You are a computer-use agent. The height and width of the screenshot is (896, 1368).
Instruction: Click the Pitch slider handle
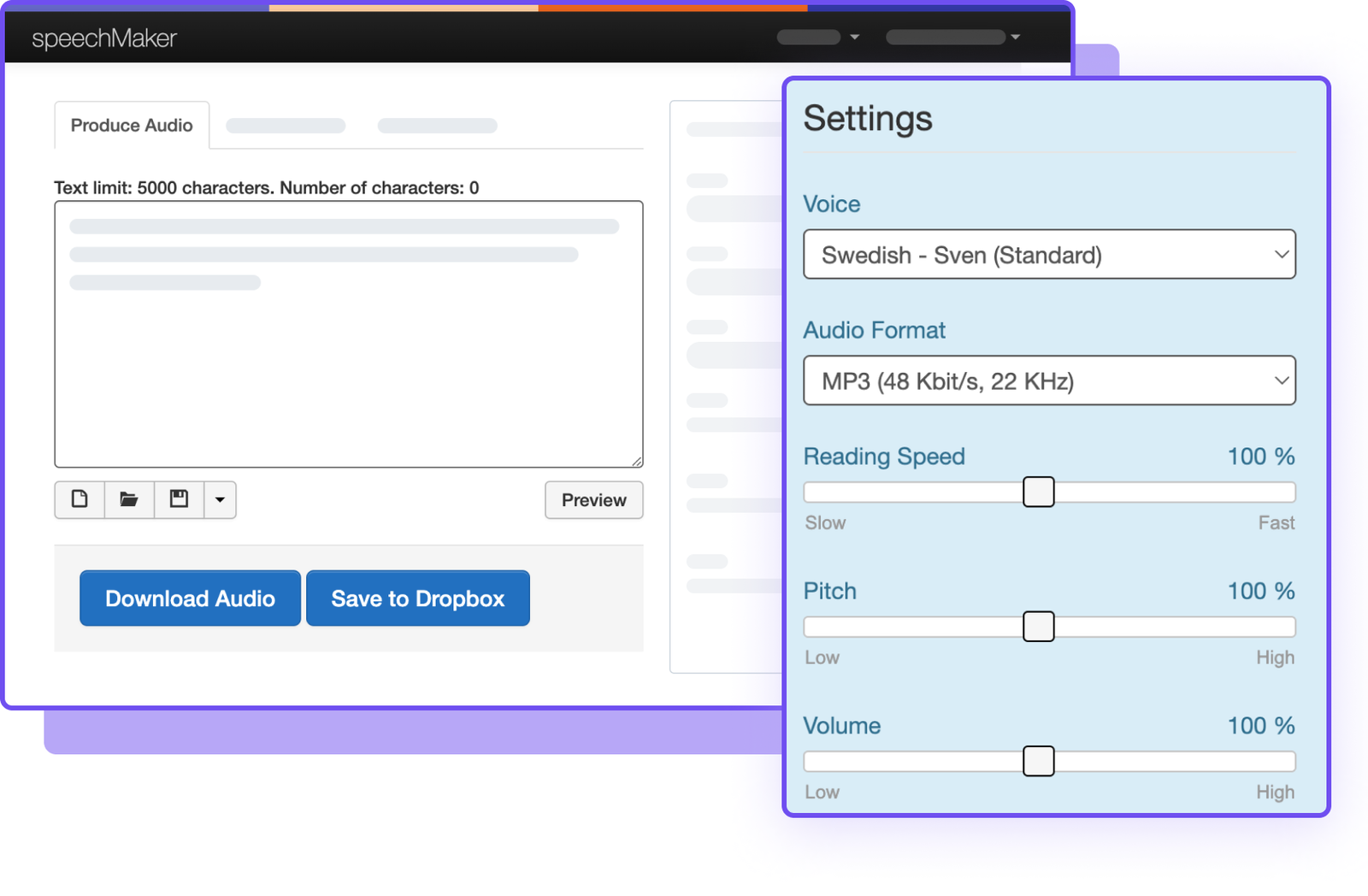coord(1038,627)
